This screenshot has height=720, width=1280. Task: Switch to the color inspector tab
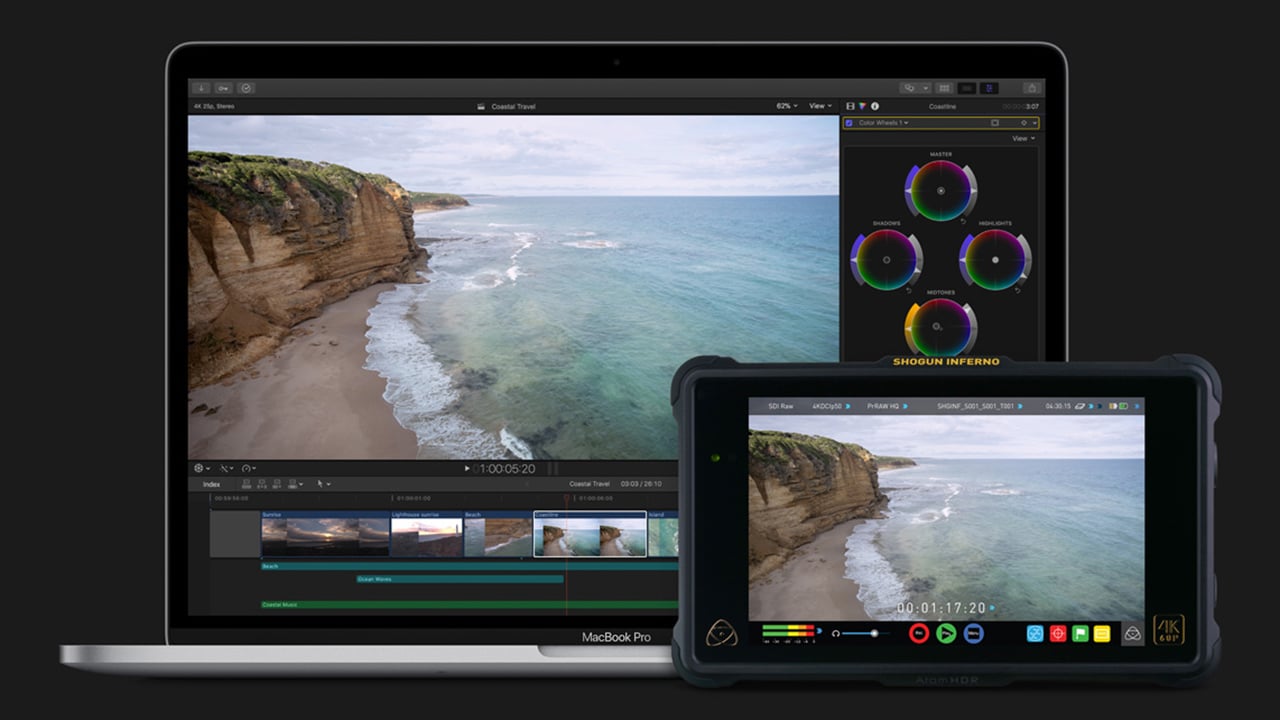(862, 106)
